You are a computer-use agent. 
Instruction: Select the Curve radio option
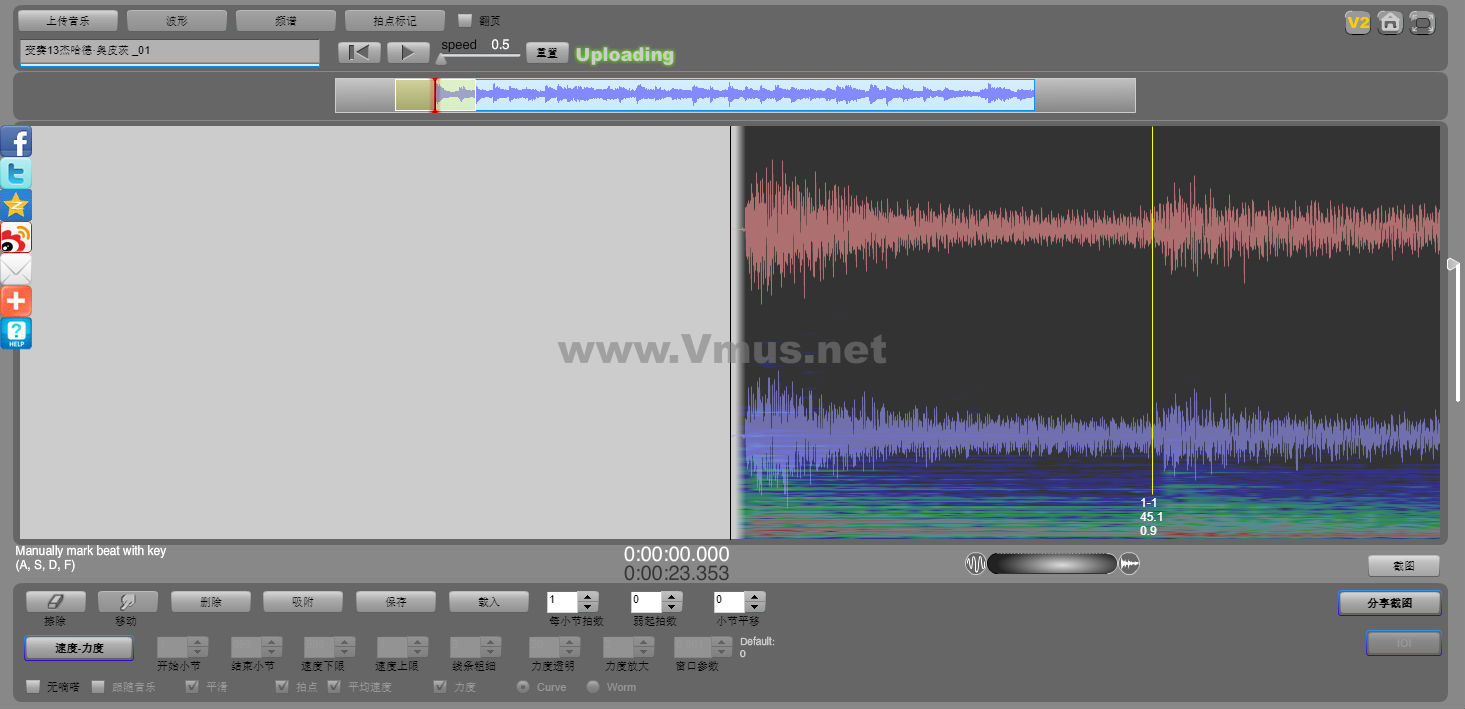pos(523,687)
